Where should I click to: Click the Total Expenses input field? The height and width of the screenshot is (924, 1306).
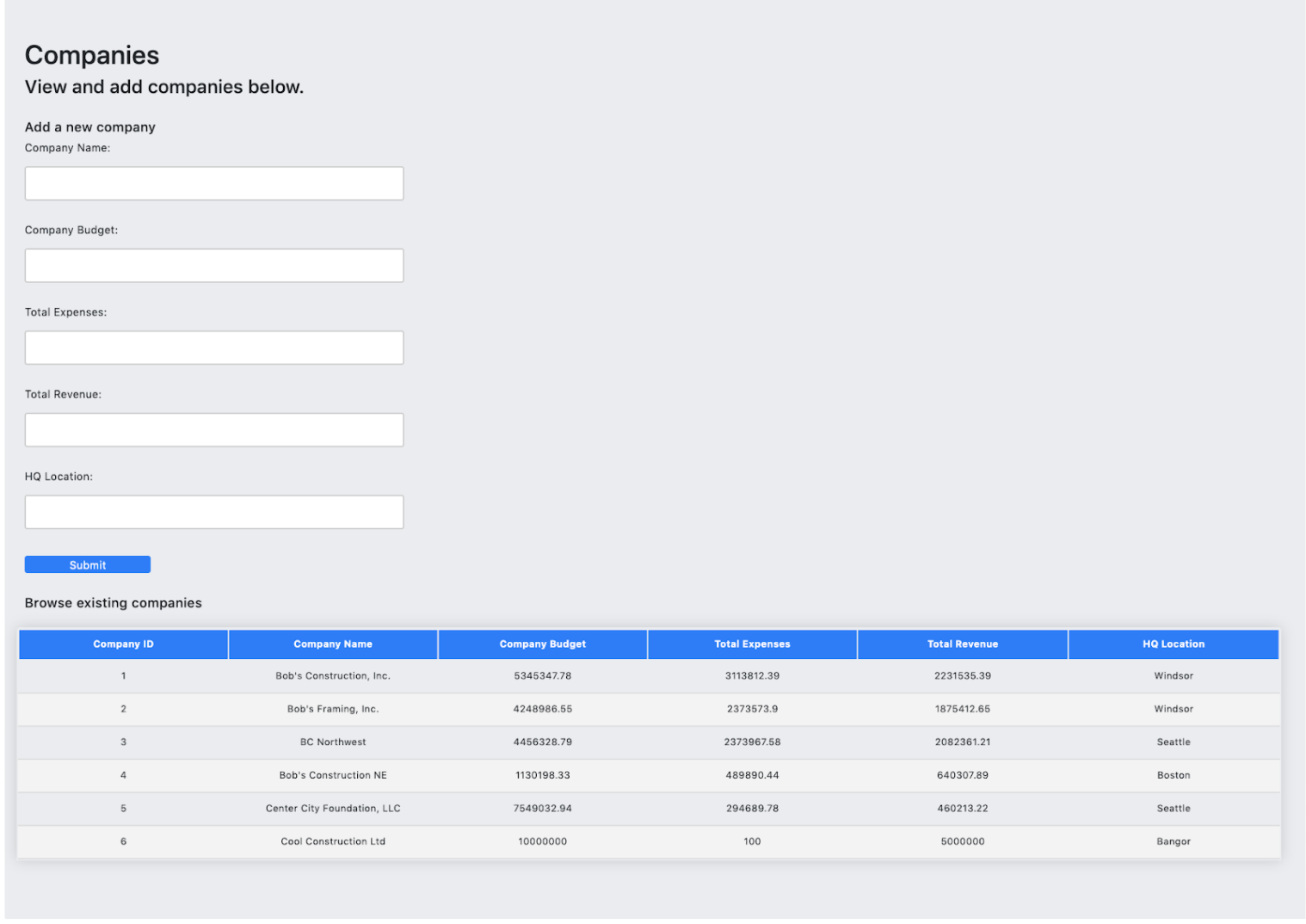213,347
